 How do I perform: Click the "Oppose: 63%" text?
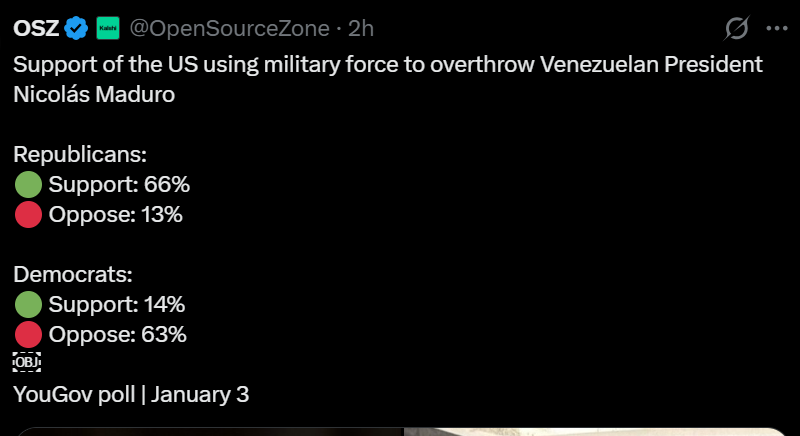tap(118, 334)
